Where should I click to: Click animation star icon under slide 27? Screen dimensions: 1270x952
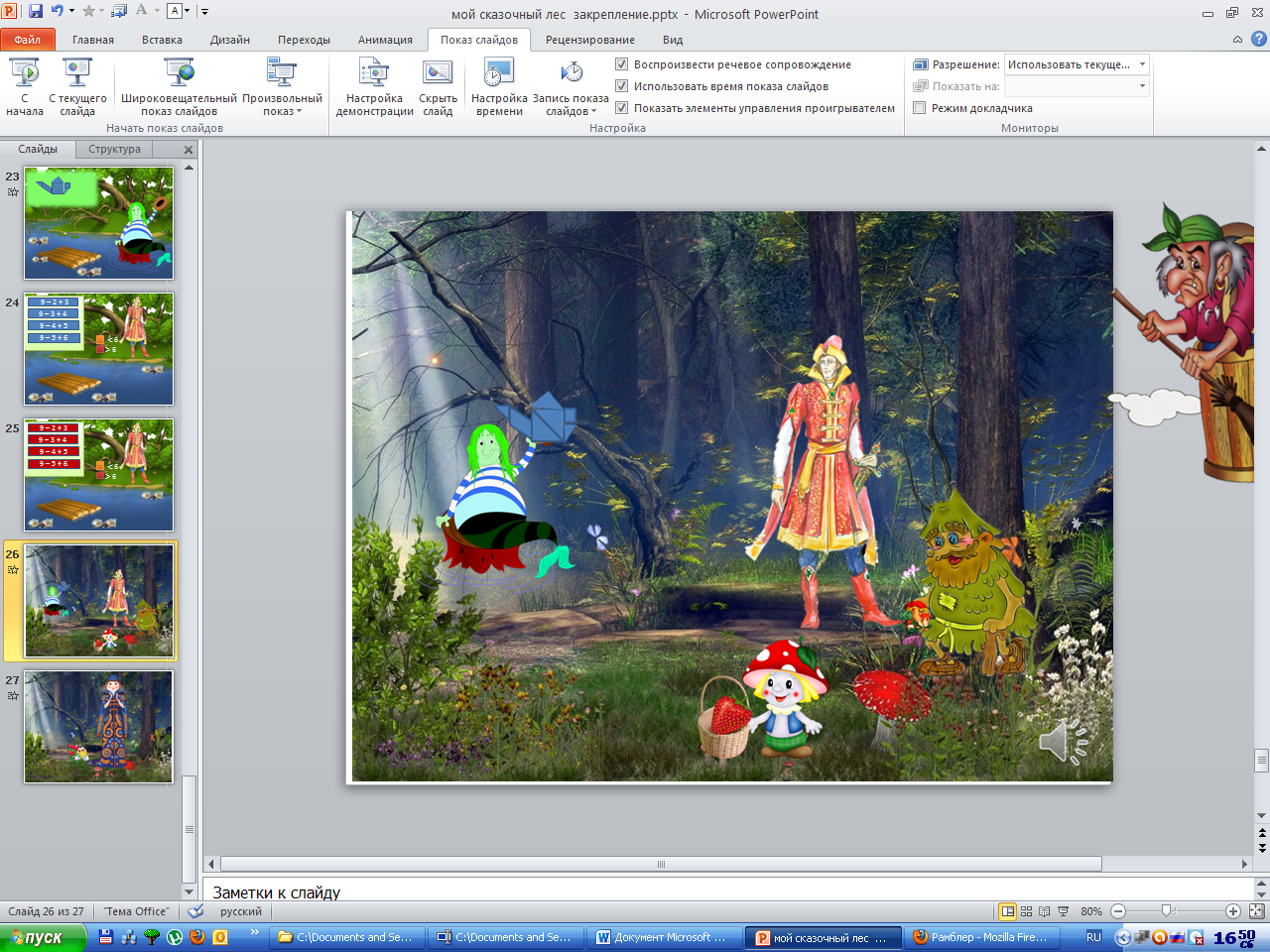(13, 695)
